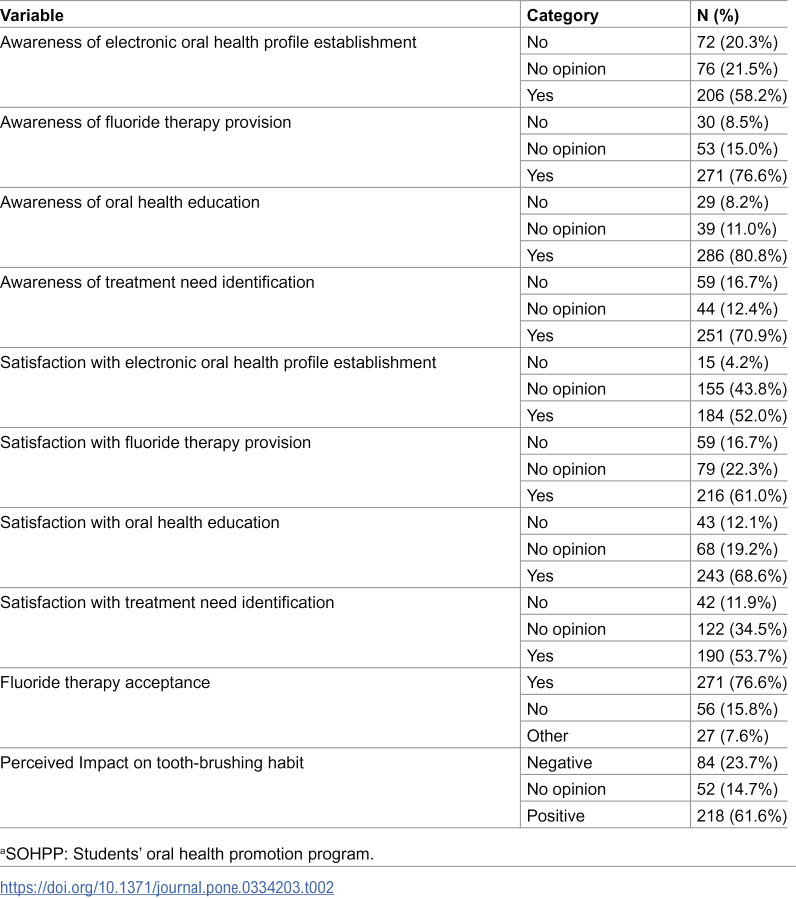This screenshot has height=898, width=796.
Task: Click 'Satisfaction with treatment need identification' label
Action: (x=167, y=602)
